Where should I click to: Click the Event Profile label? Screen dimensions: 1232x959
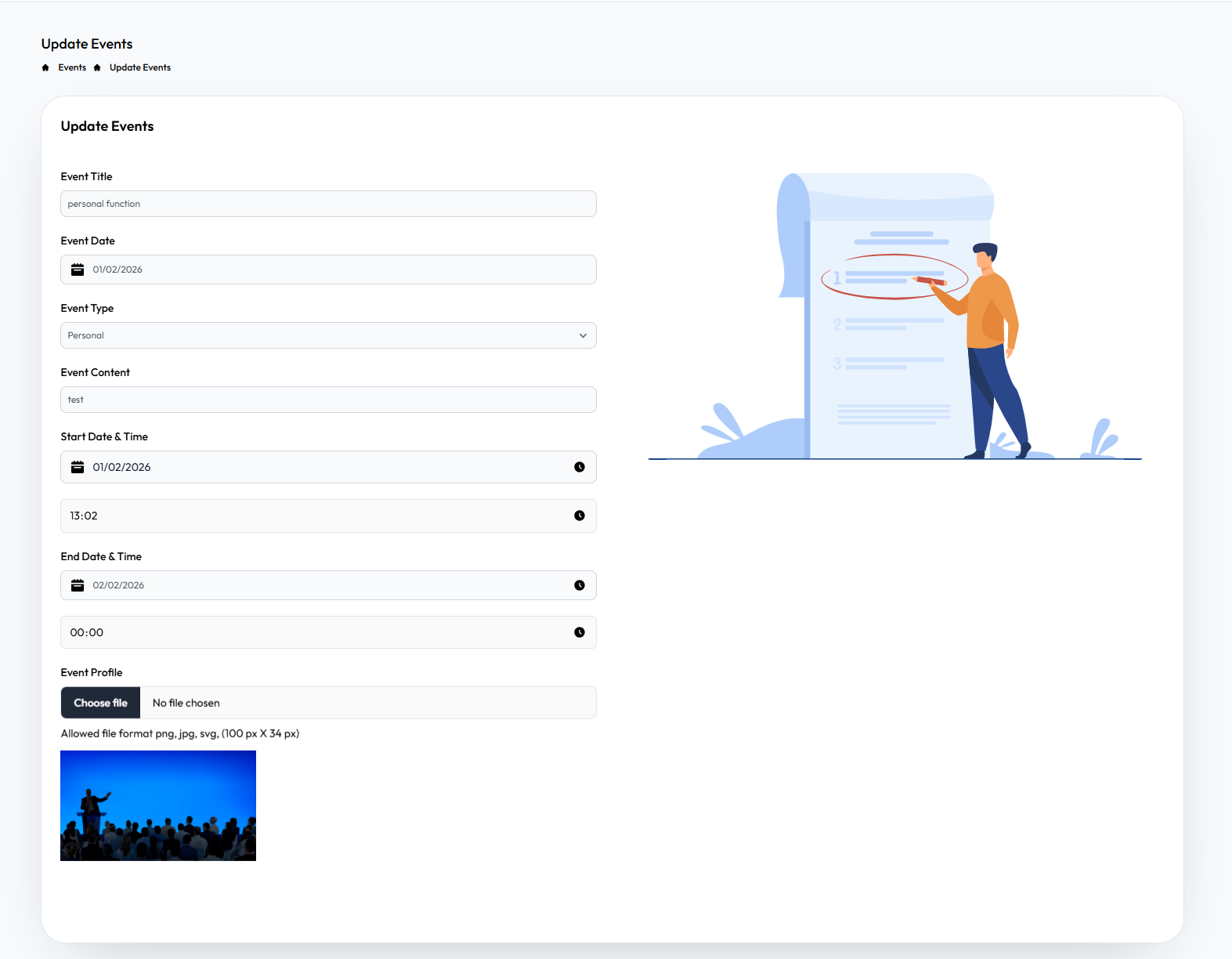pyautogui.click(x=92, y=673)
